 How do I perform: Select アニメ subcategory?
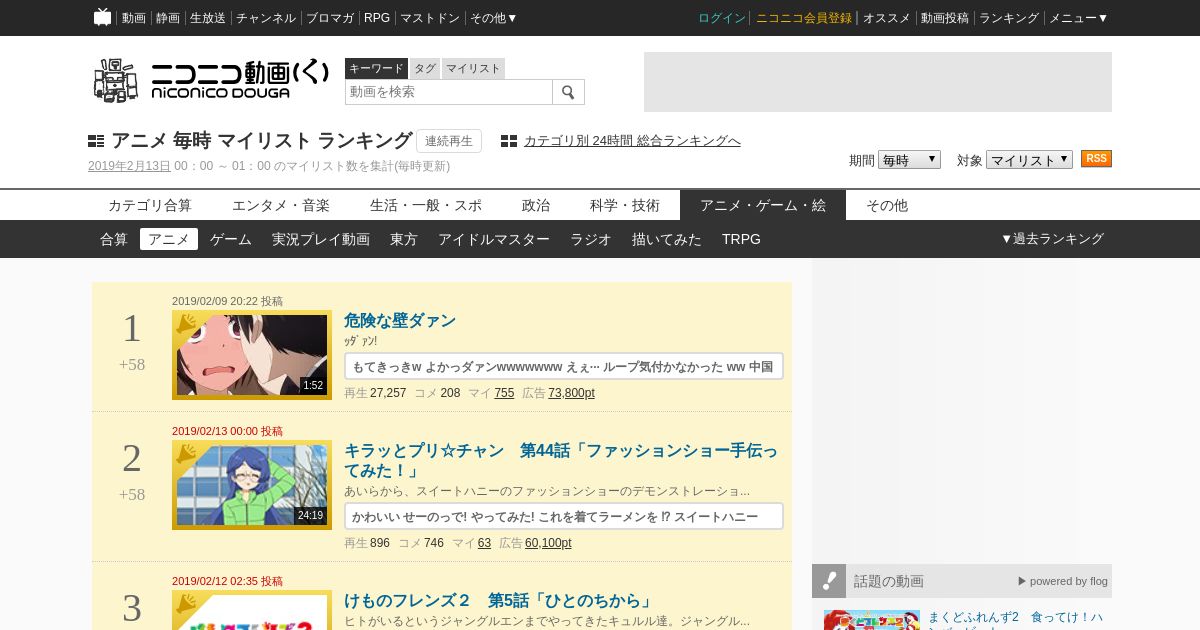(169, 239)
